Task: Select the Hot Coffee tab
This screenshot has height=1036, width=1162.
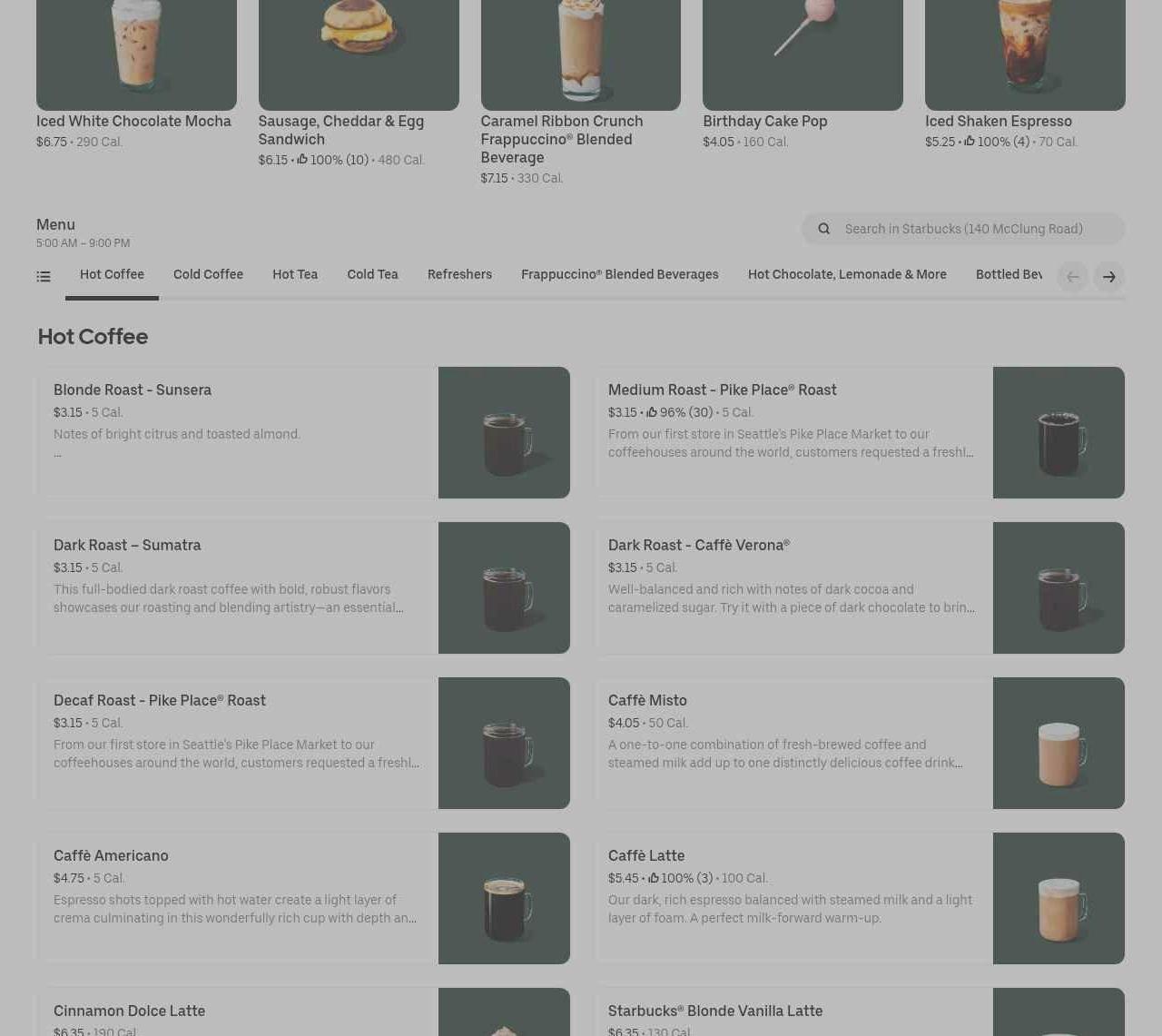Action: [x=112, y=275]
